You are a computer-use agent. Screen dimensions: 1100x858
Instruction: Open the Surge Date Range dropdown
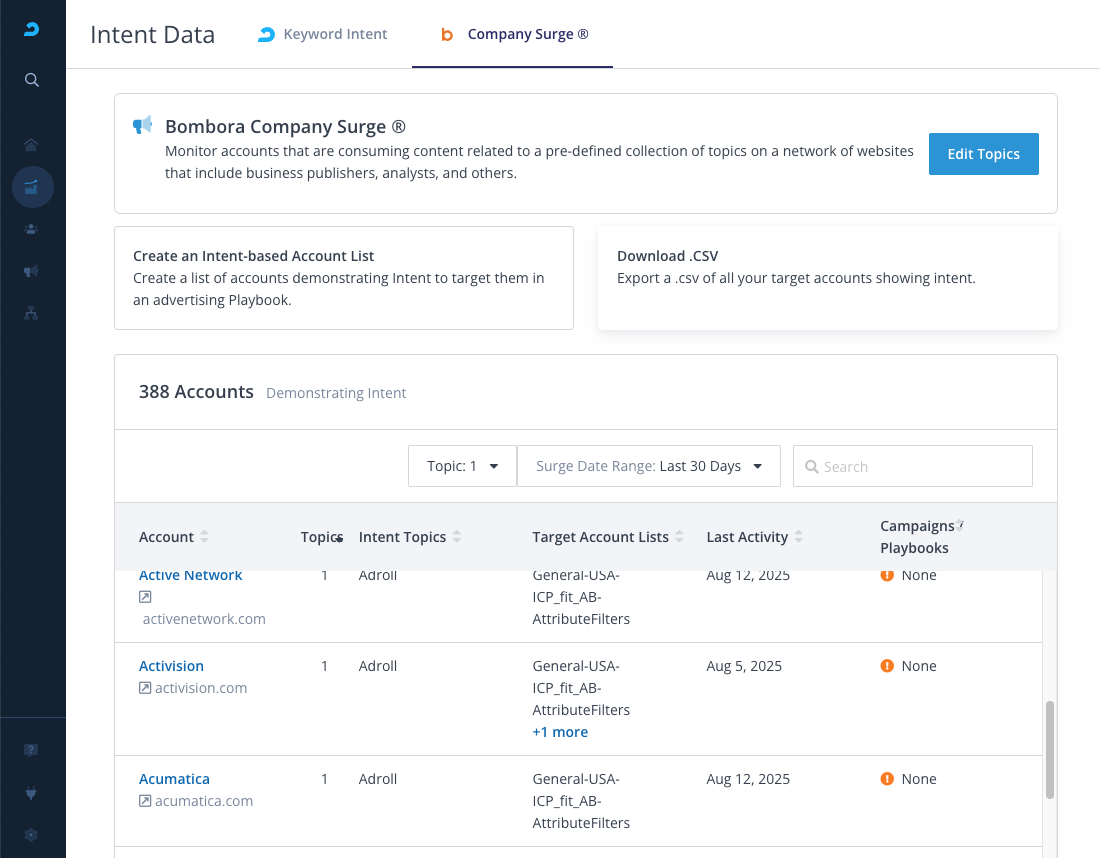click(x=648, y=466)
